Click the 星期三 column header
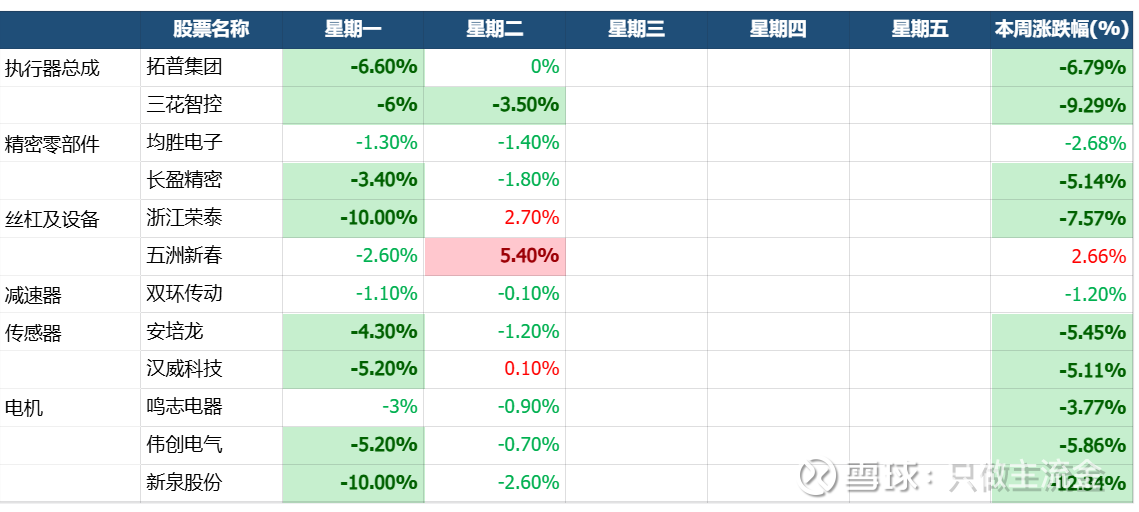Image resolution: width=1139 pixels, height=512 pixels. [636, 29]
